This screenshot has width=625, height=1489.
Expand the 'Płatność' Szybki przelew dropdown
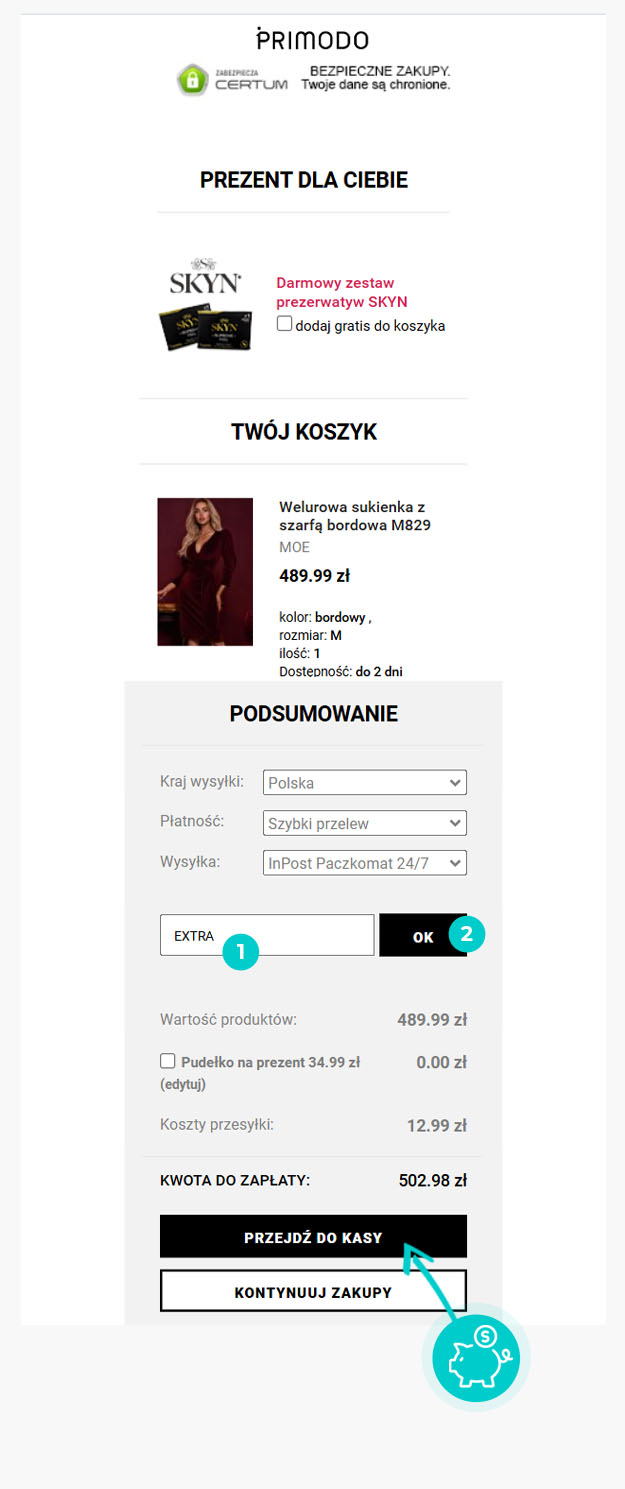[x=365, y=823]
